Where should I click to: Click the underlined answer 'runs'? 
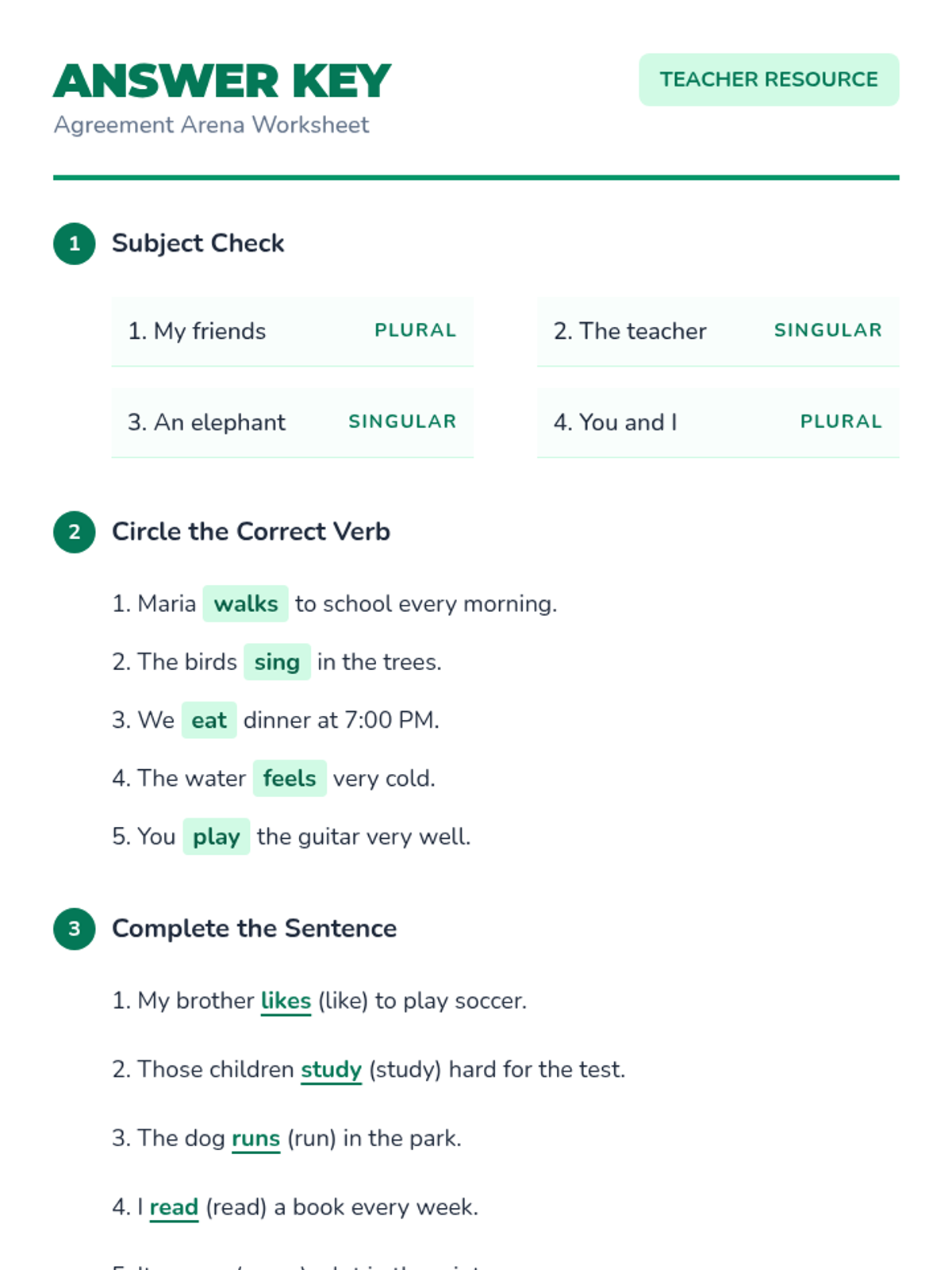(255, 1138)
